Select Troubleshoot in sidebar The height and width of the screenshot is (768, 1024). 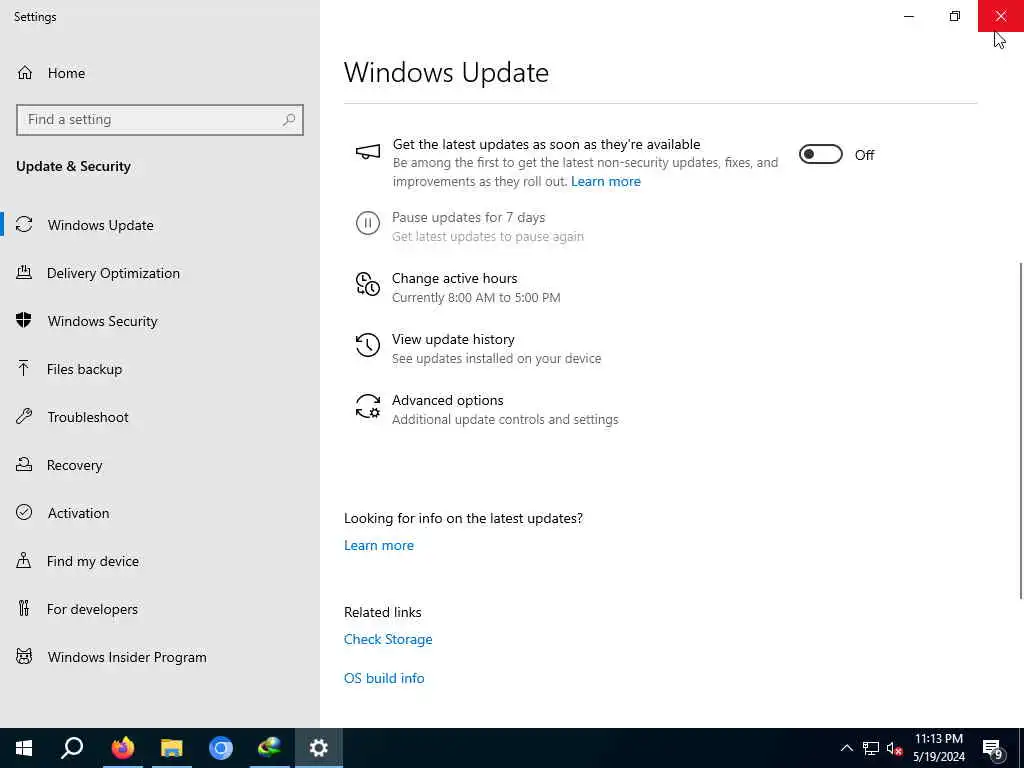(x=160, y=417)
